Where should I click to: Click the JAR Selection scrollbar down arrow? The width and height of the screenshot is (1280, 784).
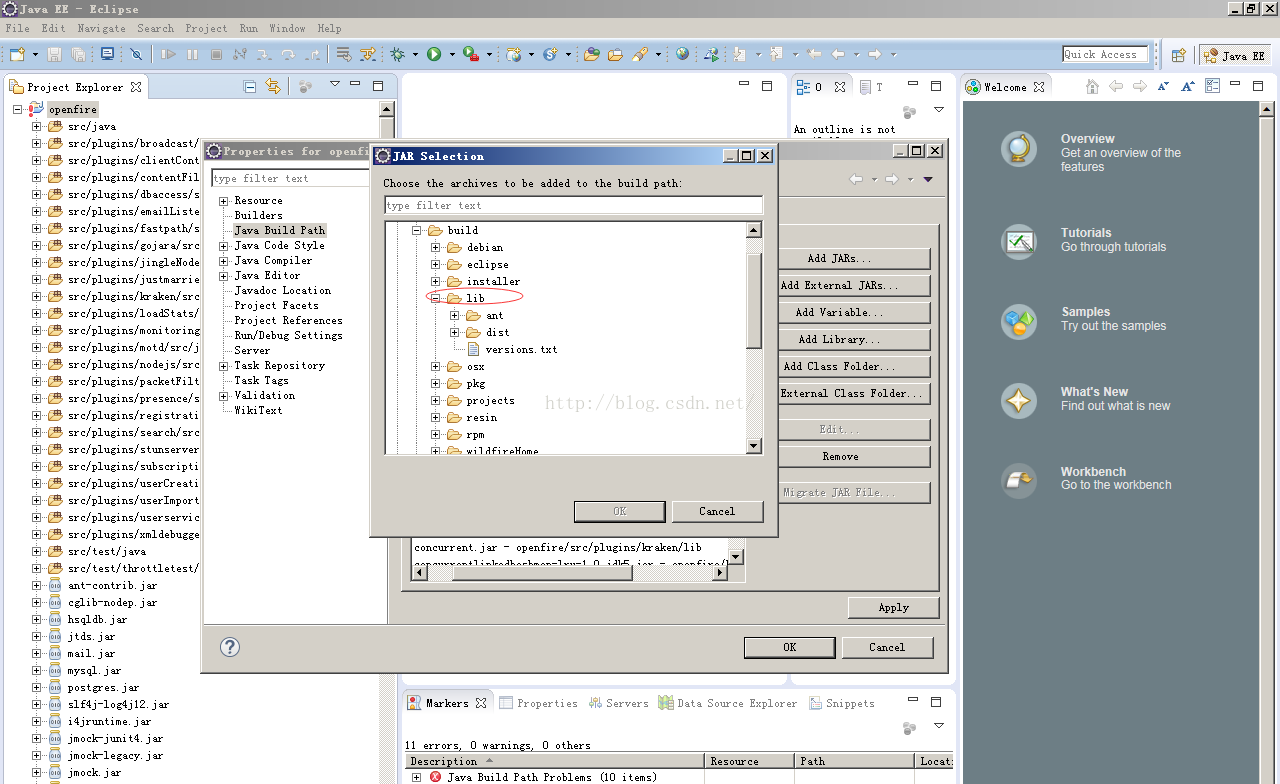point(755,446)
